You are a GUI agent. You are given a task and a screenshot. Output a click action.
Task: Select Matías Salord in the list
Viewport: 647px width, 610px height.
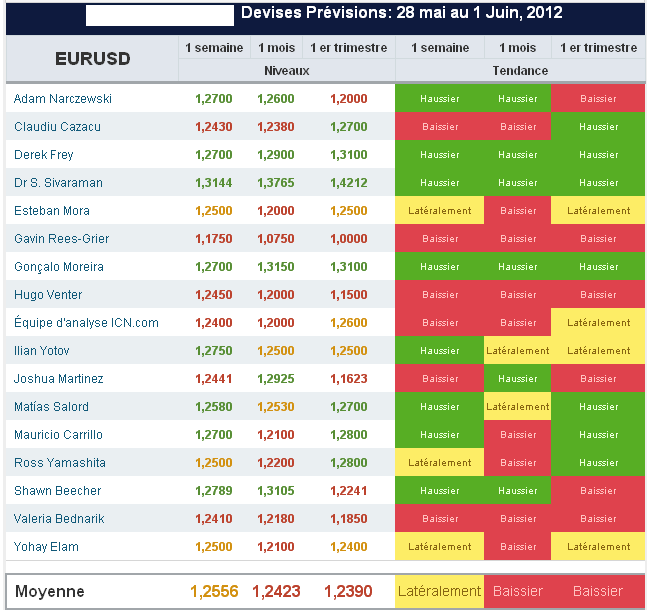(51, 407)
